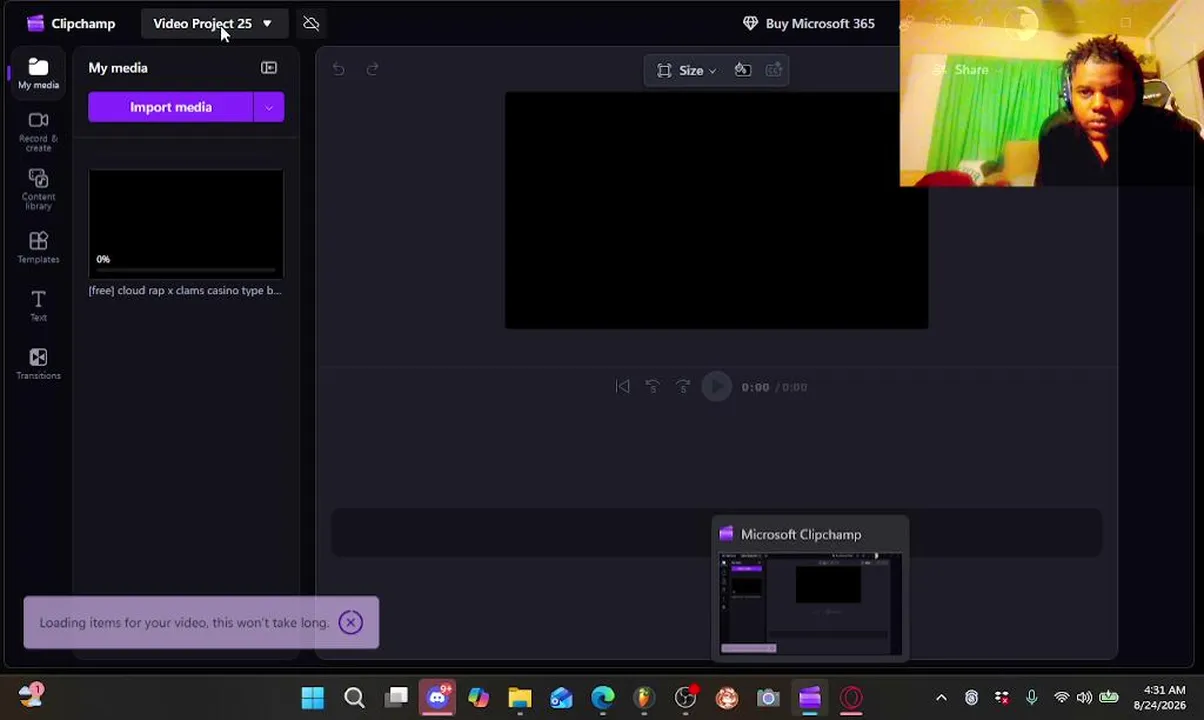This screenshot has width=1204, height=720.
Task: Click the volume speaker tray icon
Action: click(1085, 698)
